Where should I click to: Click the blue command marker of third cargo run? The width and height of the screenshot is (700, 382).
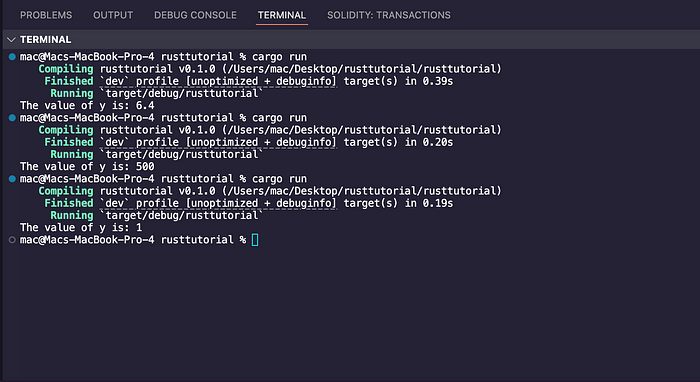pyautogui.click(x=12, y=179)
